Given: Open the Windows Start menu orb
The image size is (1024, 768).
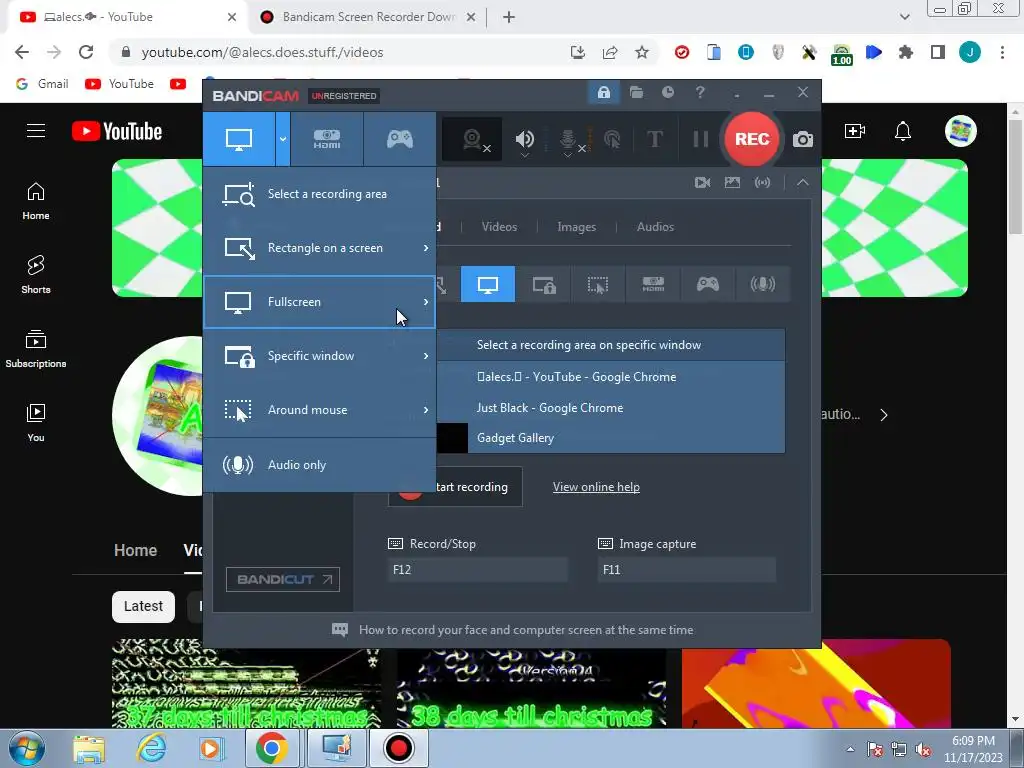Looking at the screenshot, I should (x=27, y=748).
